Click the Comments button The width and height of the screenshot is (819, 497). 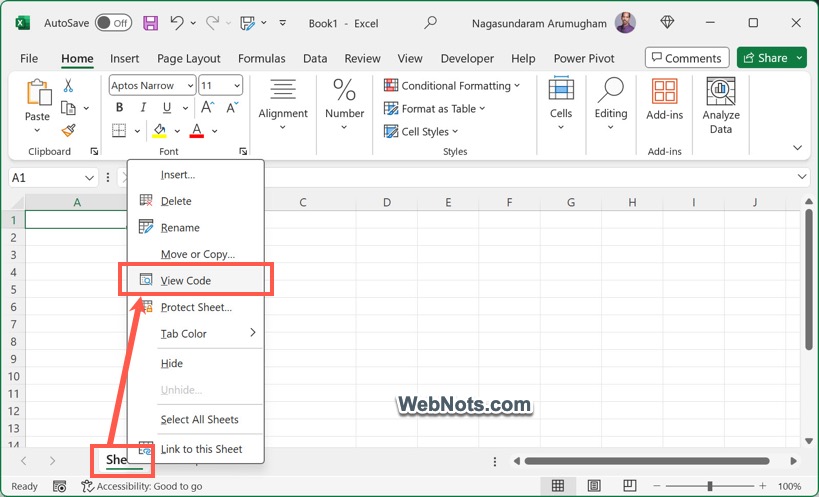pos(687,58)
